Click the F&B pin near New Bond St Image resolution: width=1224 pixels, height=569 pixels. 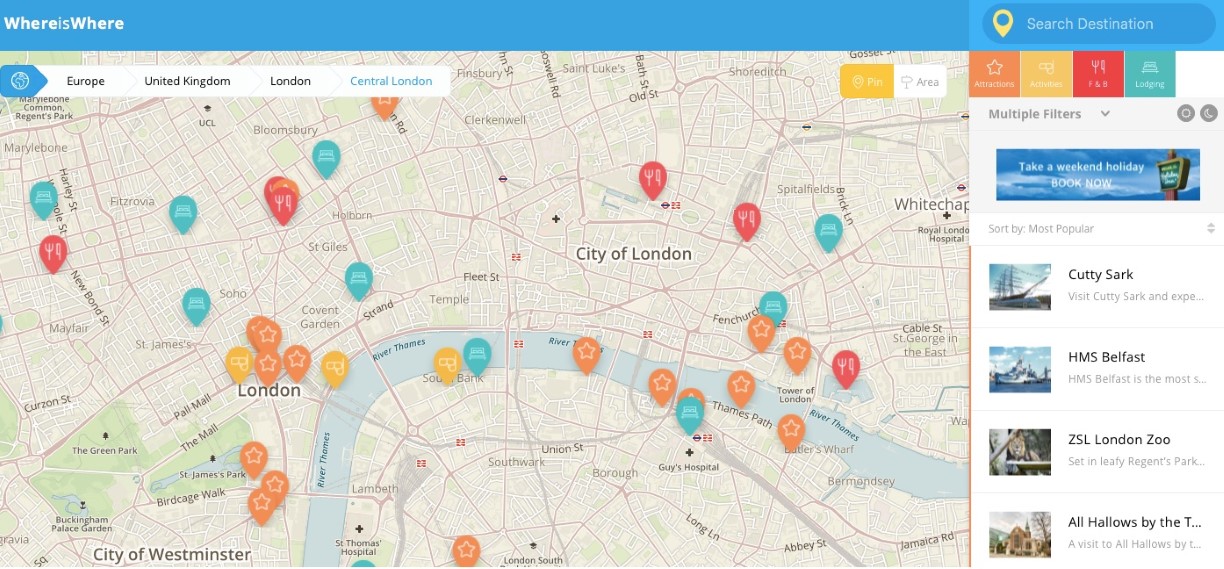click(53, 252)
